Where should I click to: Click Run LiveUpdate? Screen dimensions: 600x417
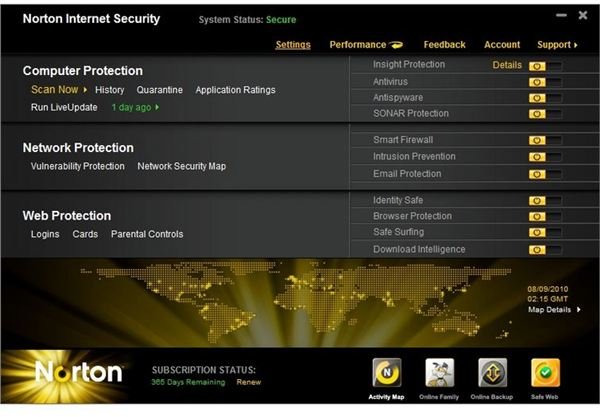[64, 108]
